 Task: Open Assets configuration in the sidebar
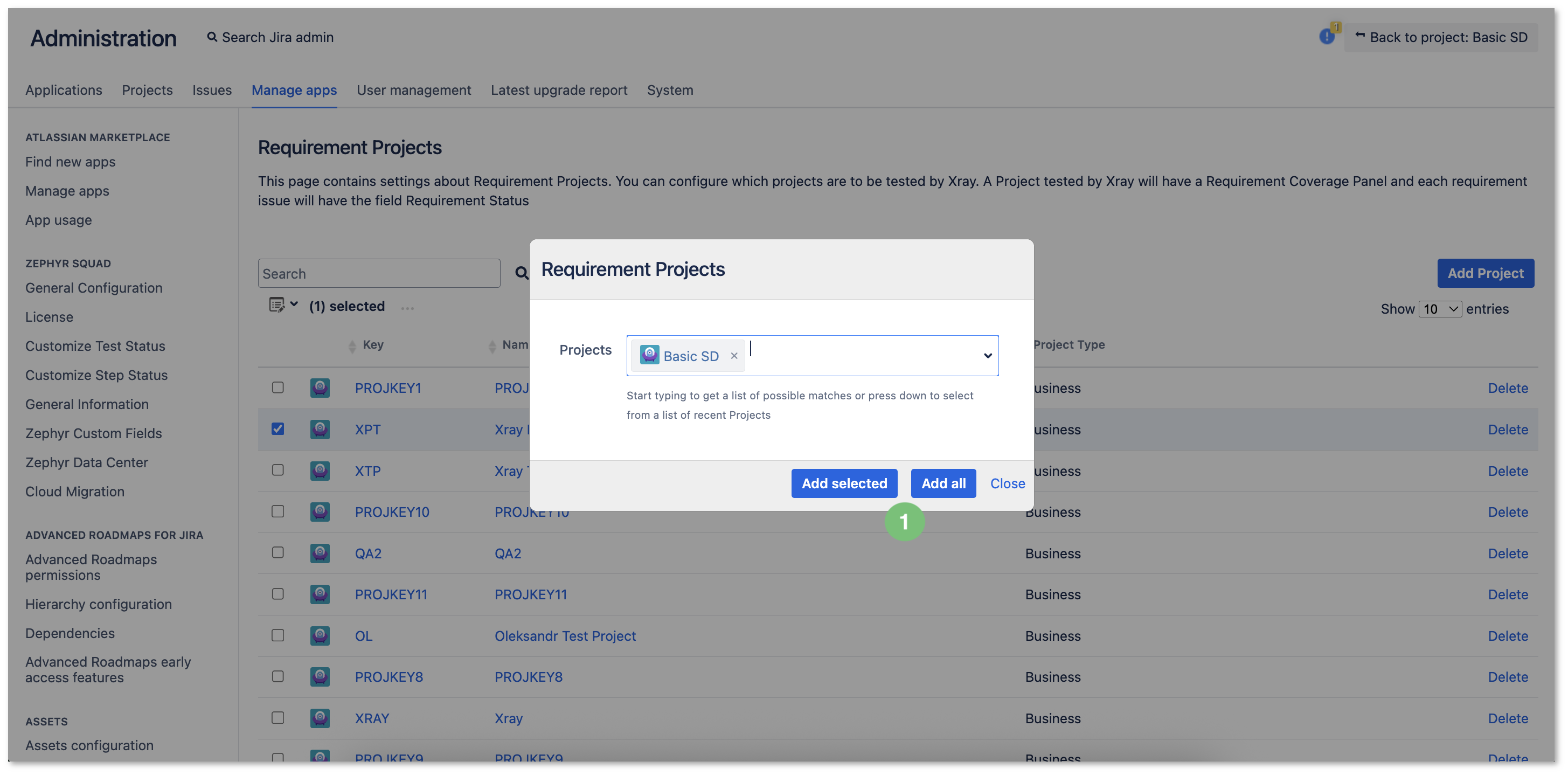(x=89, y=746)
